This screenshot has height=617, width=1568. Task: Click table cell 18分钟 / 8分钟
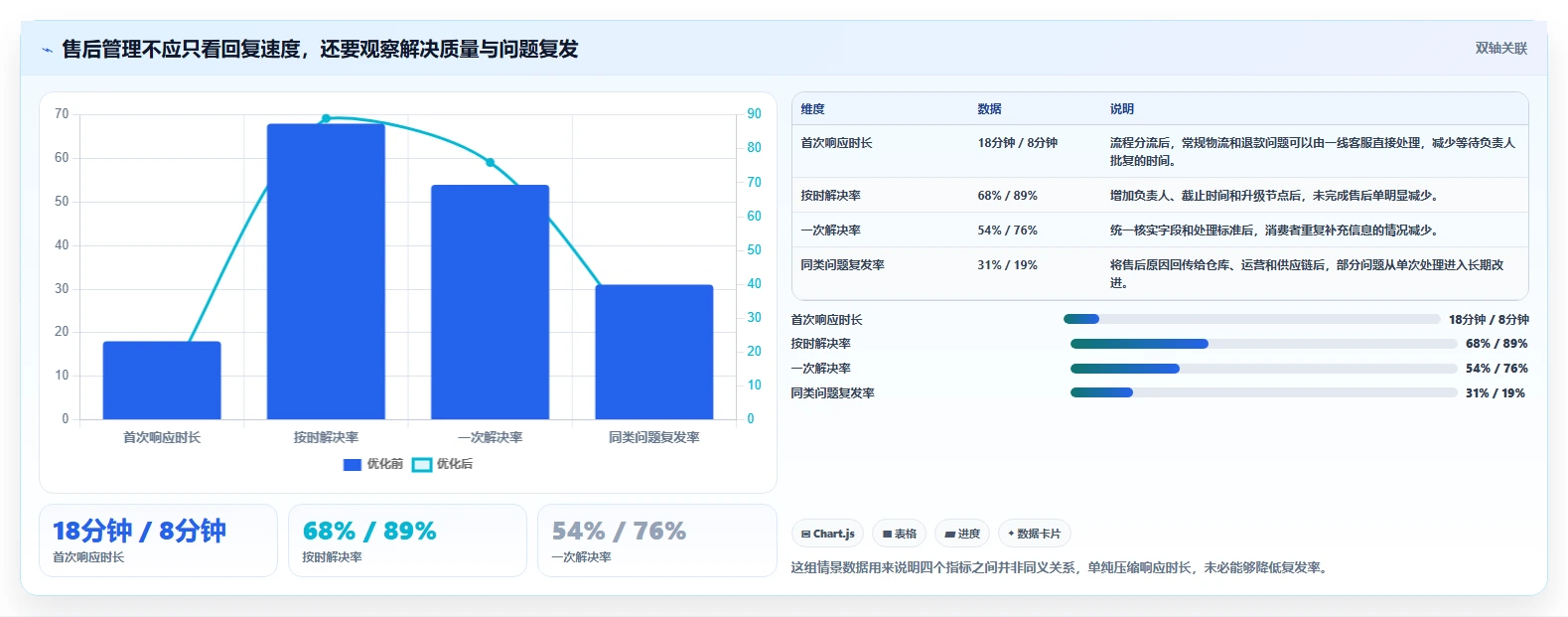[1017, 143]
